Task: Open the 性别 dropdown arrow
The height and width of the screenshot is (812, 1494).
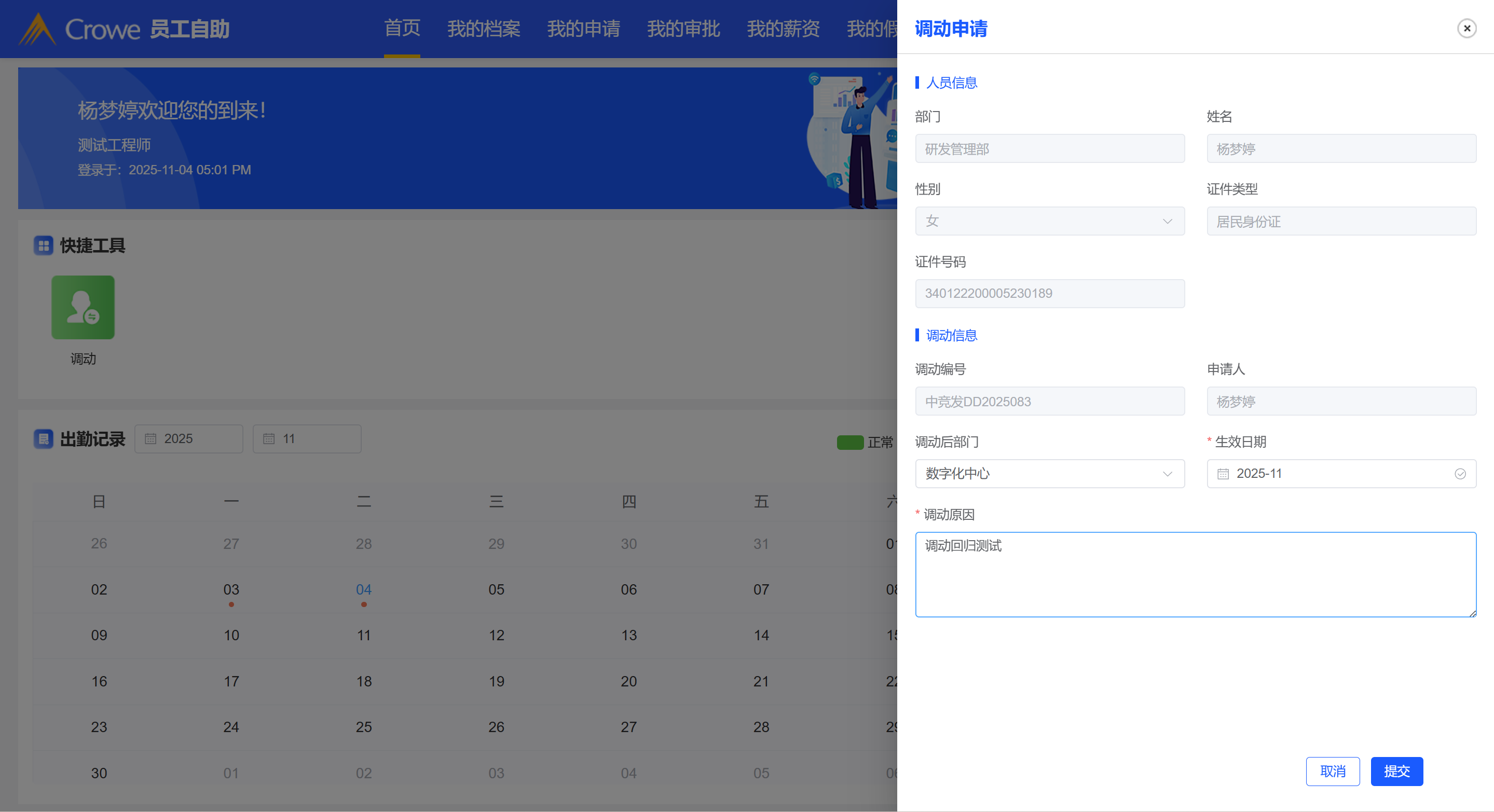Action: (x=1167, y=222)
